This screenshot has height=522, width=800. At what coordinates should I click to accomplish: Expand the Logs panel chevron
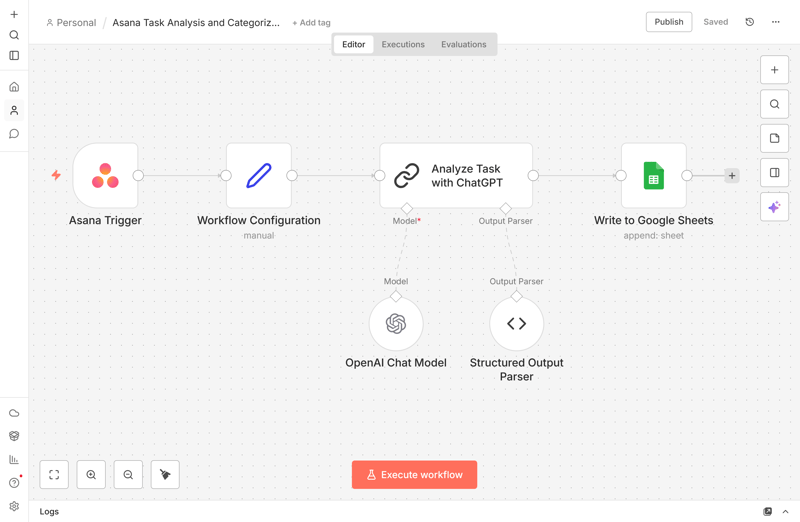pos(785,511)
